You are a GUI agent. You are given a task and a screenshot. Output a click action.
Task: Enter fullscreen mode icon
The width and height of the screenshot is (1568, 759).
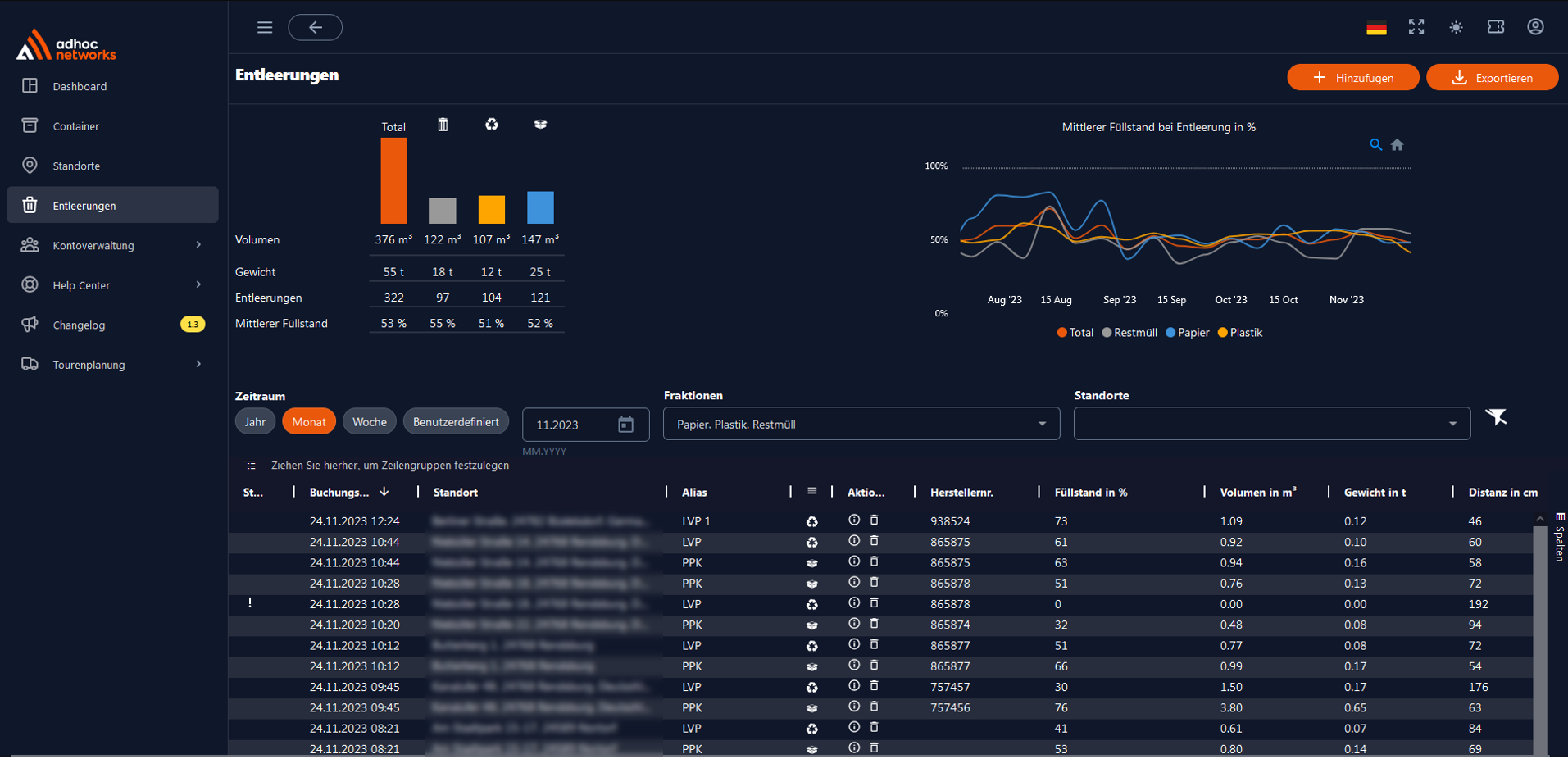(x=1416, y=27)
